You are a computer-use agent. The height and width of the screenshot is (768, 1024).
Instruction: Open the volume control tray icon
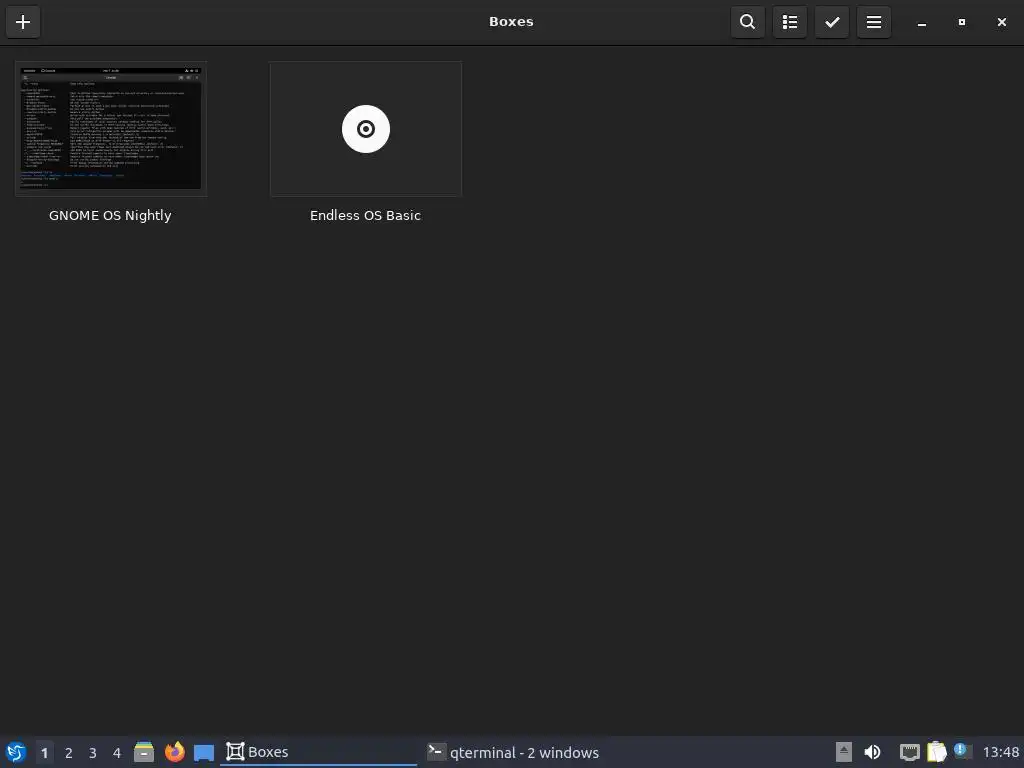(872, 752)
